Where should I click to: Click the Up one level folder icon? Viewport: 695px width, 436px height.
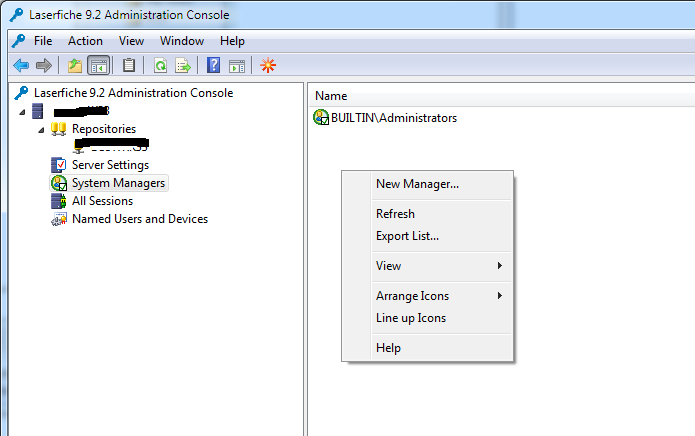(74, 66)
